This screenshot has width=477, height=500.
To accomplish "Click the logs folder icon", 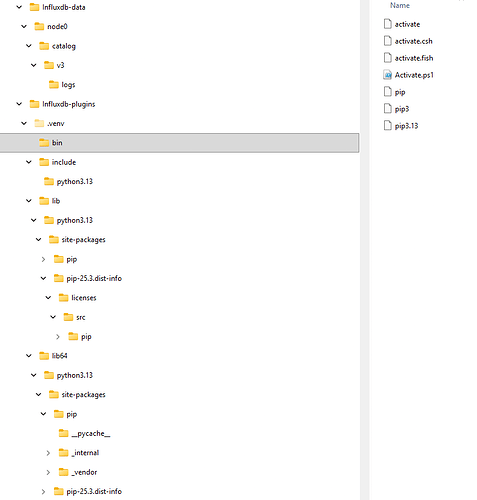I will coord(54,85).
